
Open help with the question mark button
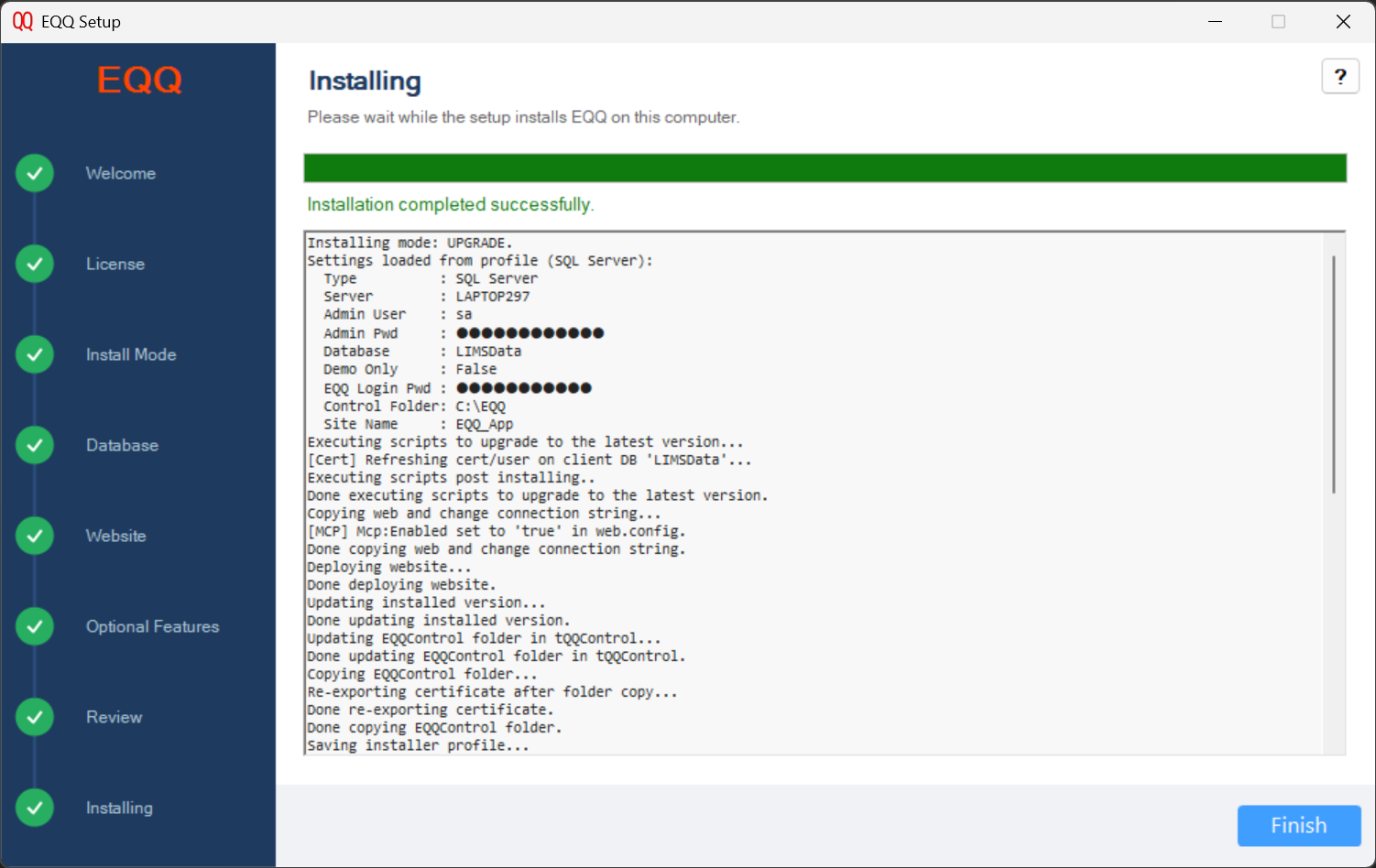pos(1339,76)
